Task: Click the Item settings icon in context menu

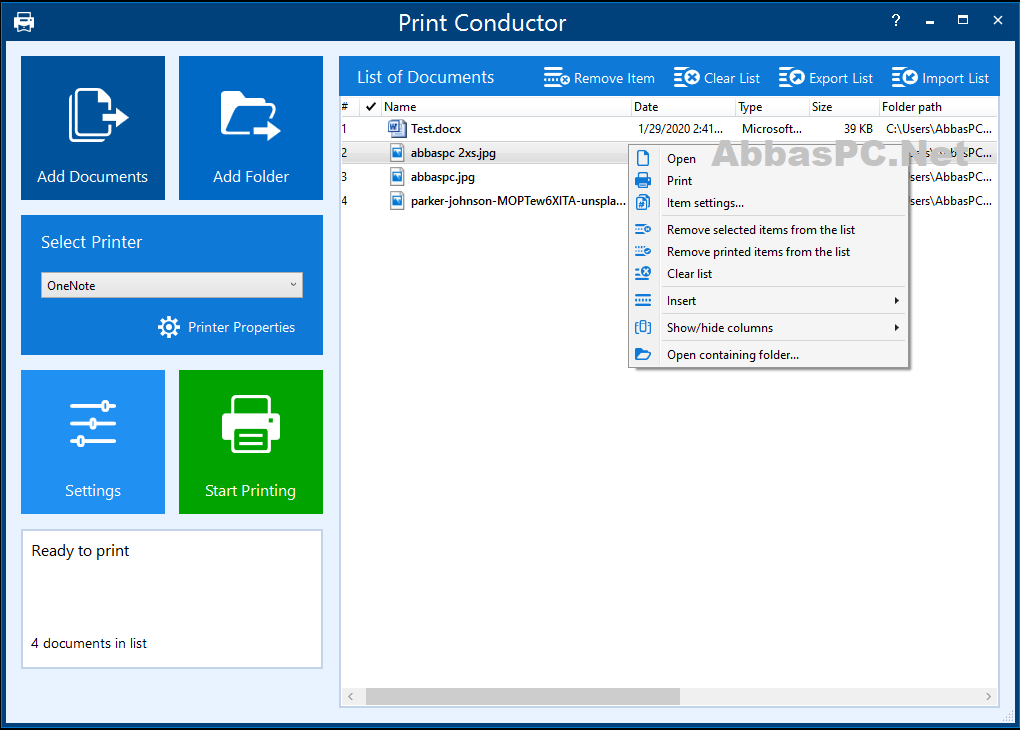Action: pyautogui.click(x=643, y=202)
